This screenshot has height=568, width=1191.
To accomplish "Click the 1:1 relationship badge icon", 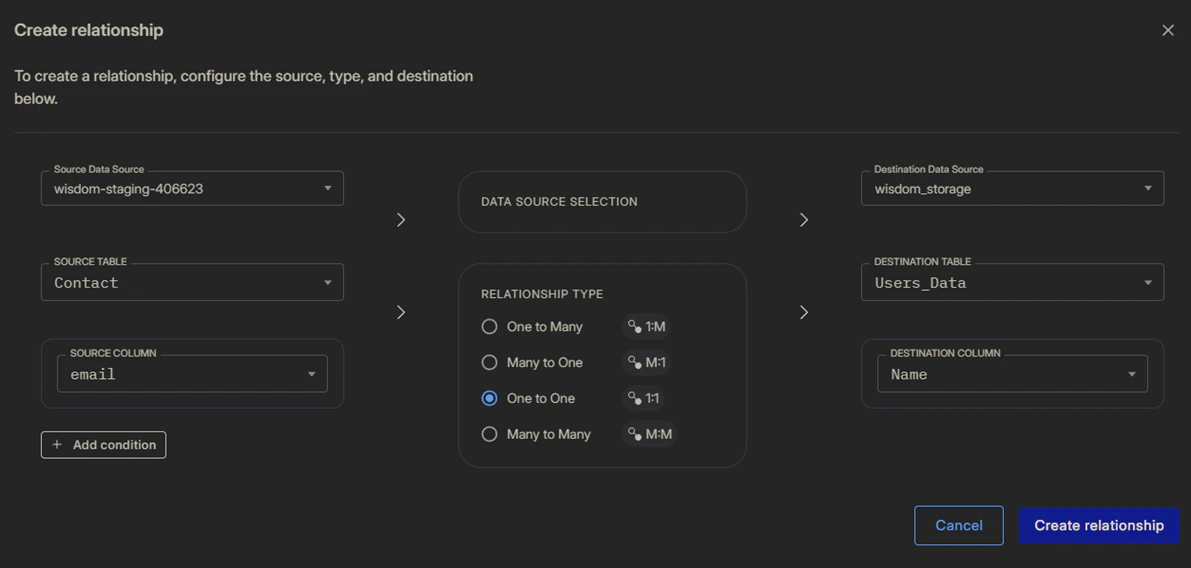I will coord(643,398).
